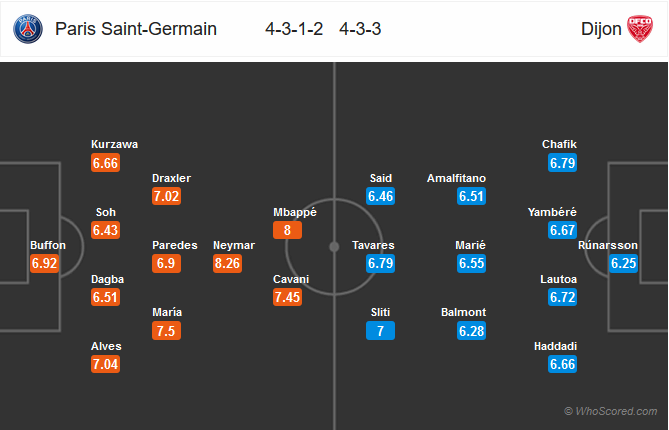Open the Dijon team name link

[x=601, y=29]
